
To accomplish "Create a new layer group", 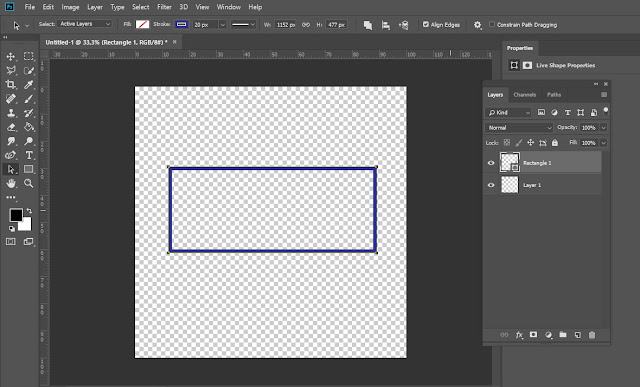I will tap(563, 335).
